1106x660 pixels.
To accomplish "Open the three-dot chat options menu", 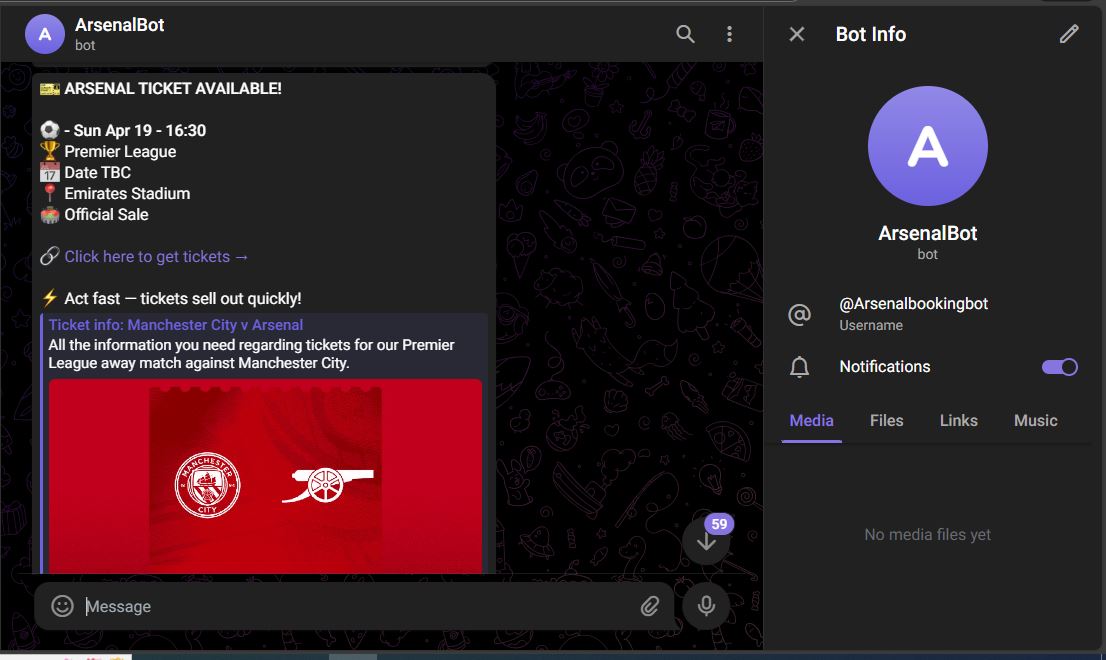I will [730, 34].
